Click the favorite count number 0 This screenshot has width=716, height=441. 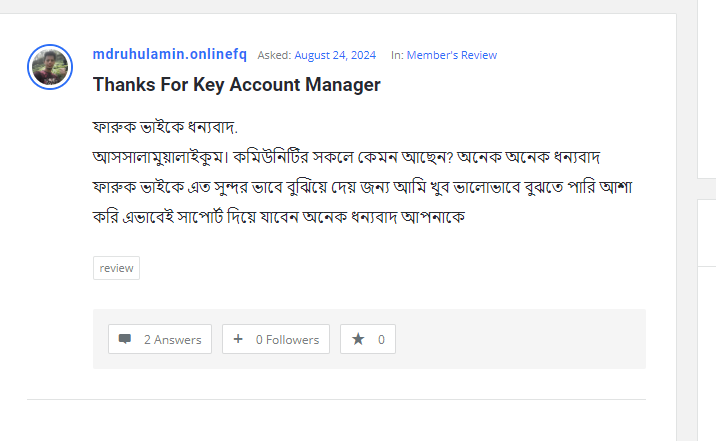click(381, 339)
